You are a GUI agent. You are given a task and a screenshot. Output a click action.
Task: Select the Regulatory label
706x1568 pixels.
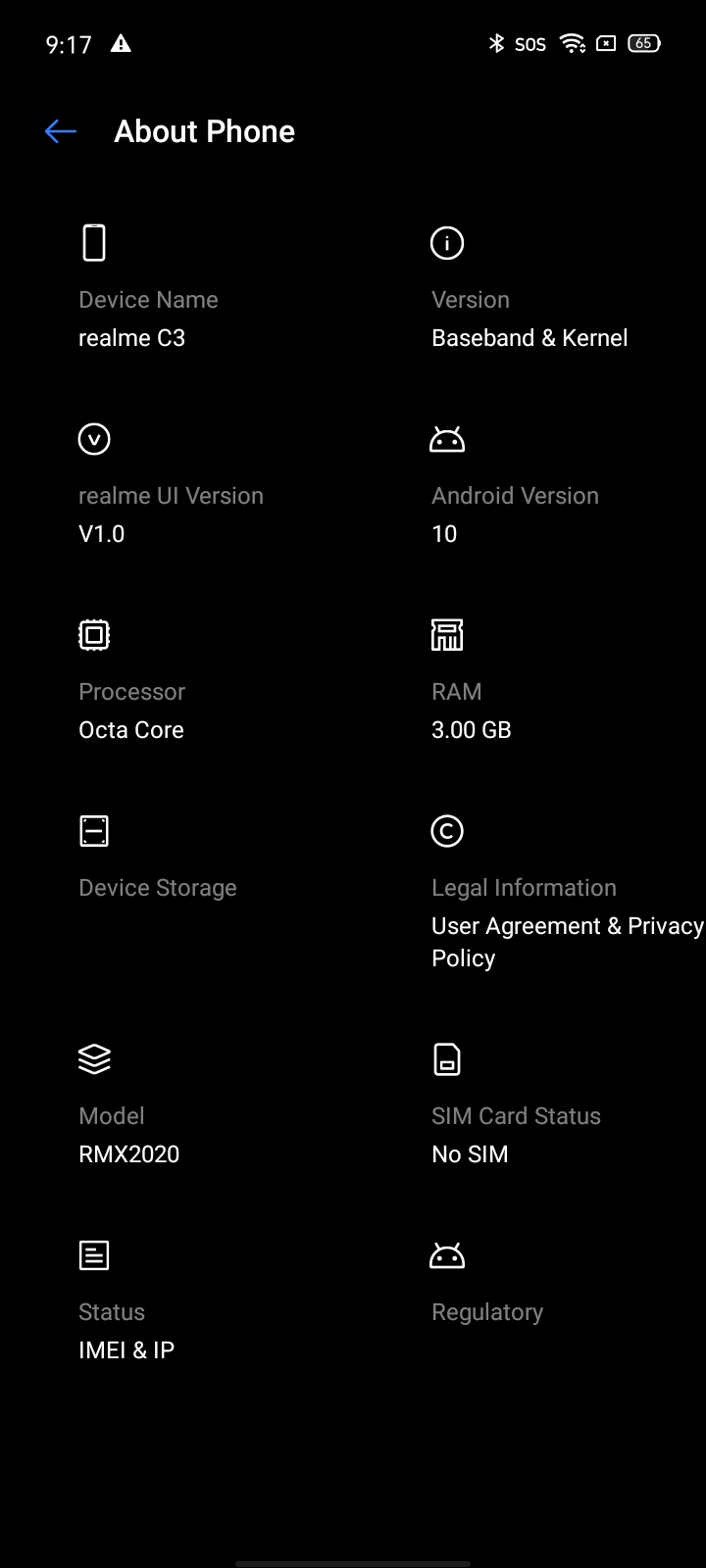[x=487, y=1312]
